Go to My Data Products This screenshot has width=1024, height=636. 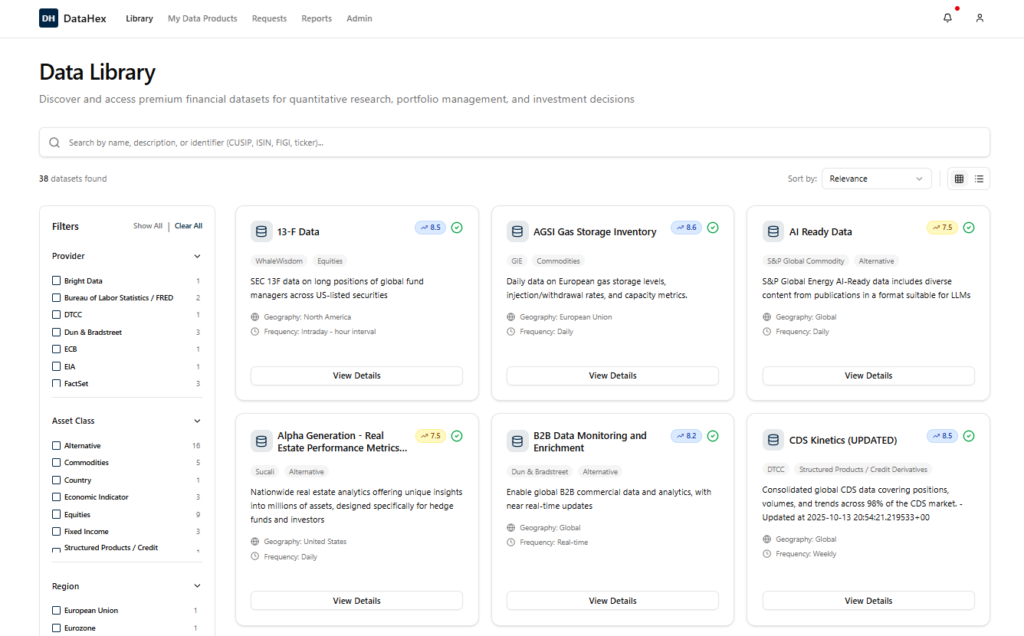tap(202, 18)
